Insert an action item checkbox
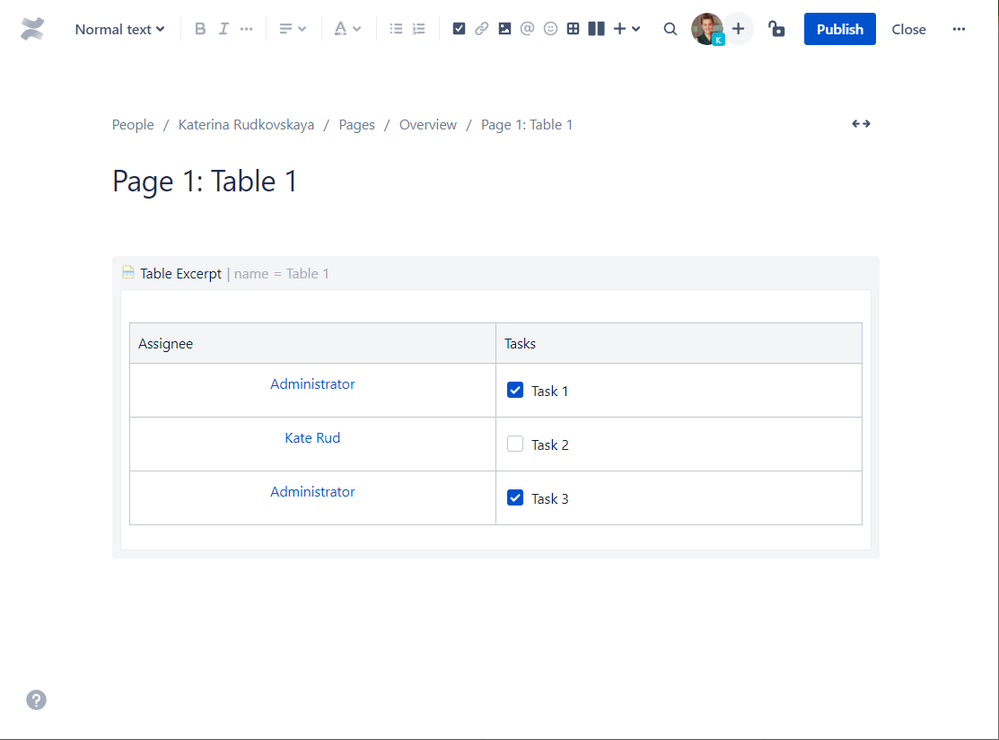 pos(459,28)
